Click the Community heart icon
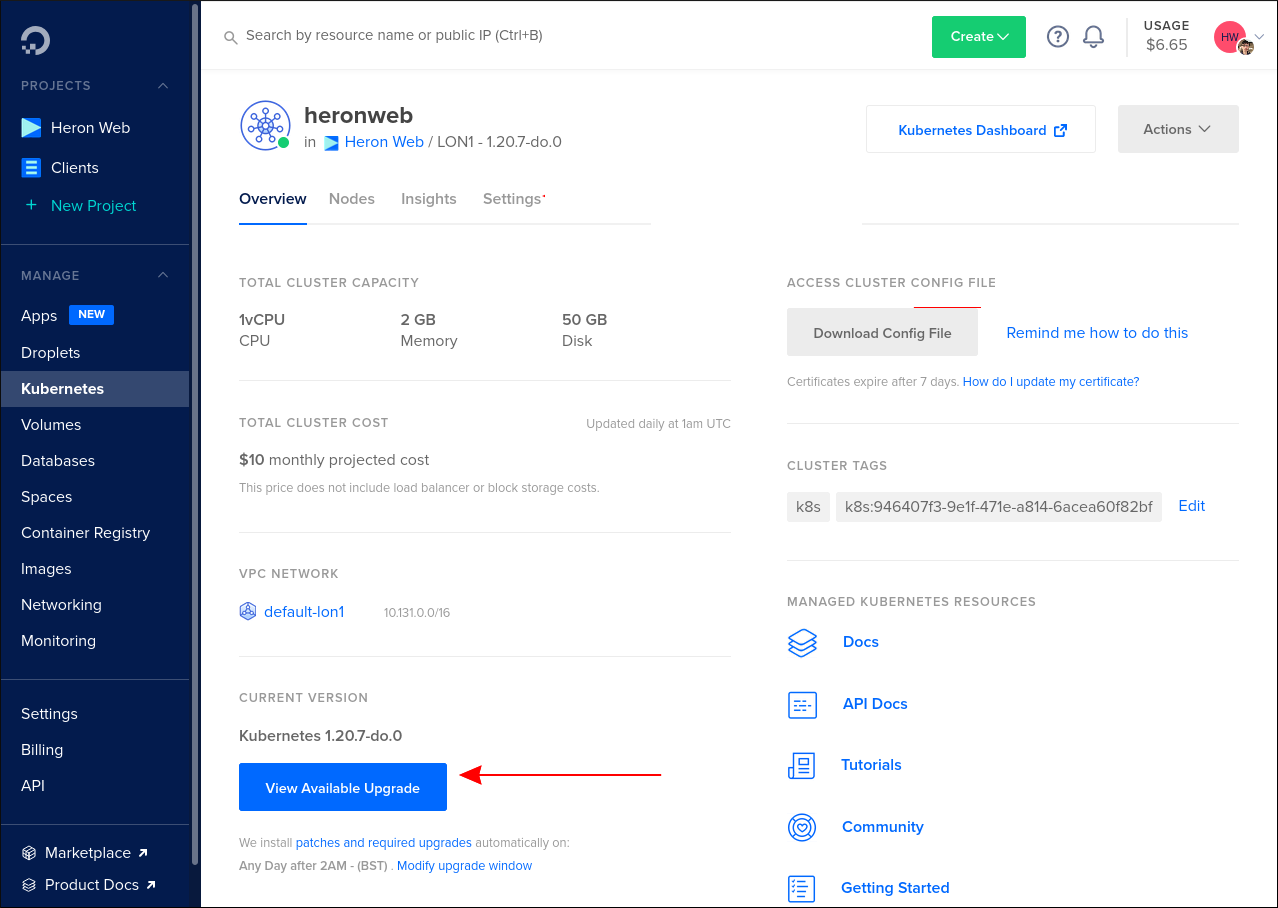The height and width of the screenshot is (908, 1278). click(802, 827)
